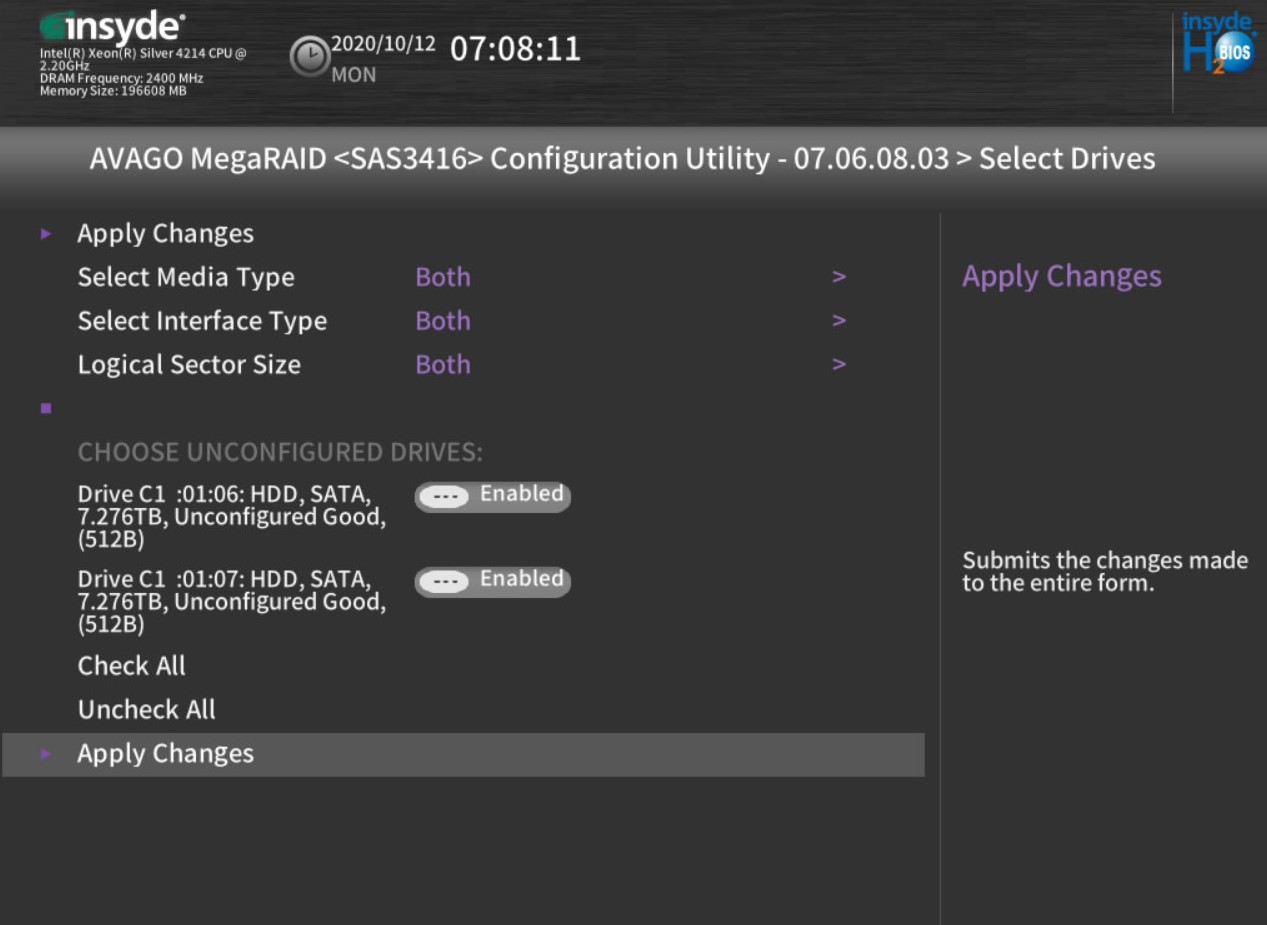
Task: Select the Drive C1 :01:07 entry text
Action: click(232, 602)
